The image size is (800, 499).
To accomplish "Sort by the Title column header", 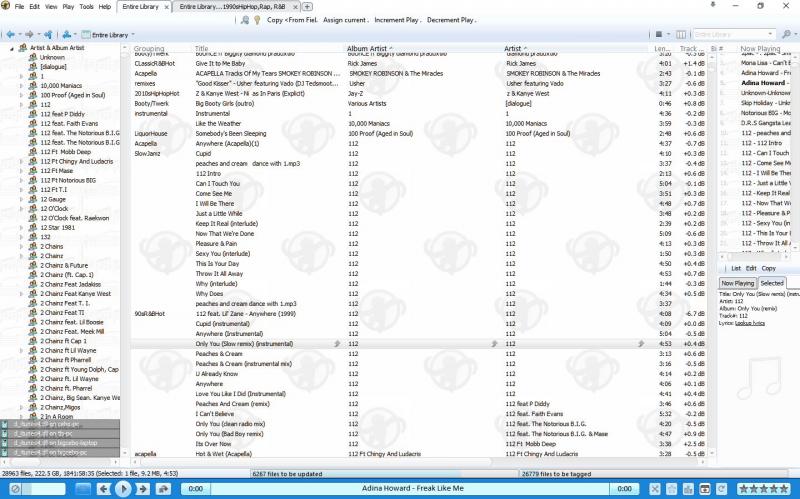I will [202, 48].
